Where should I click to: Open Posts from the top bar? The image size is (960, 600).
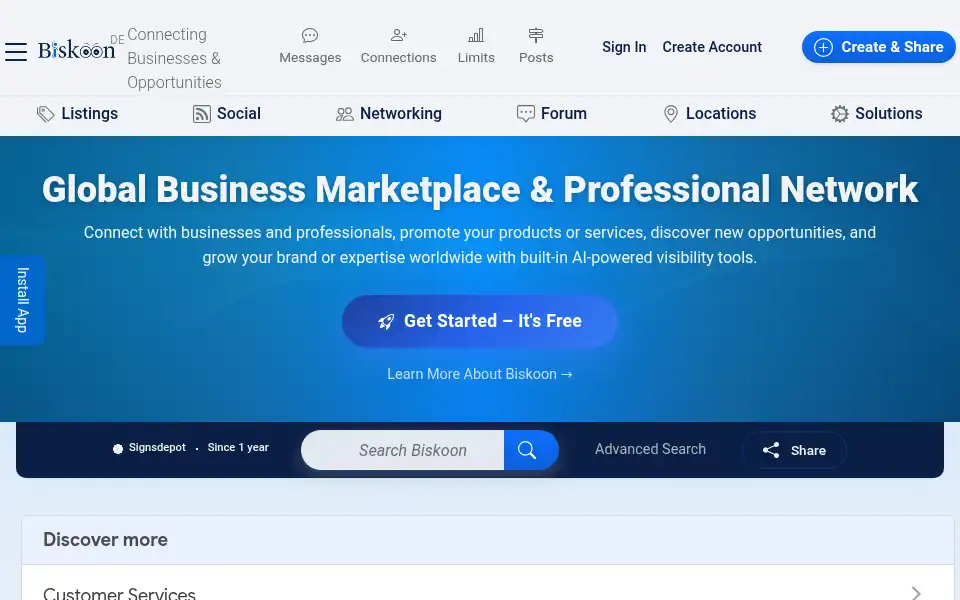[x=536, y=47]
